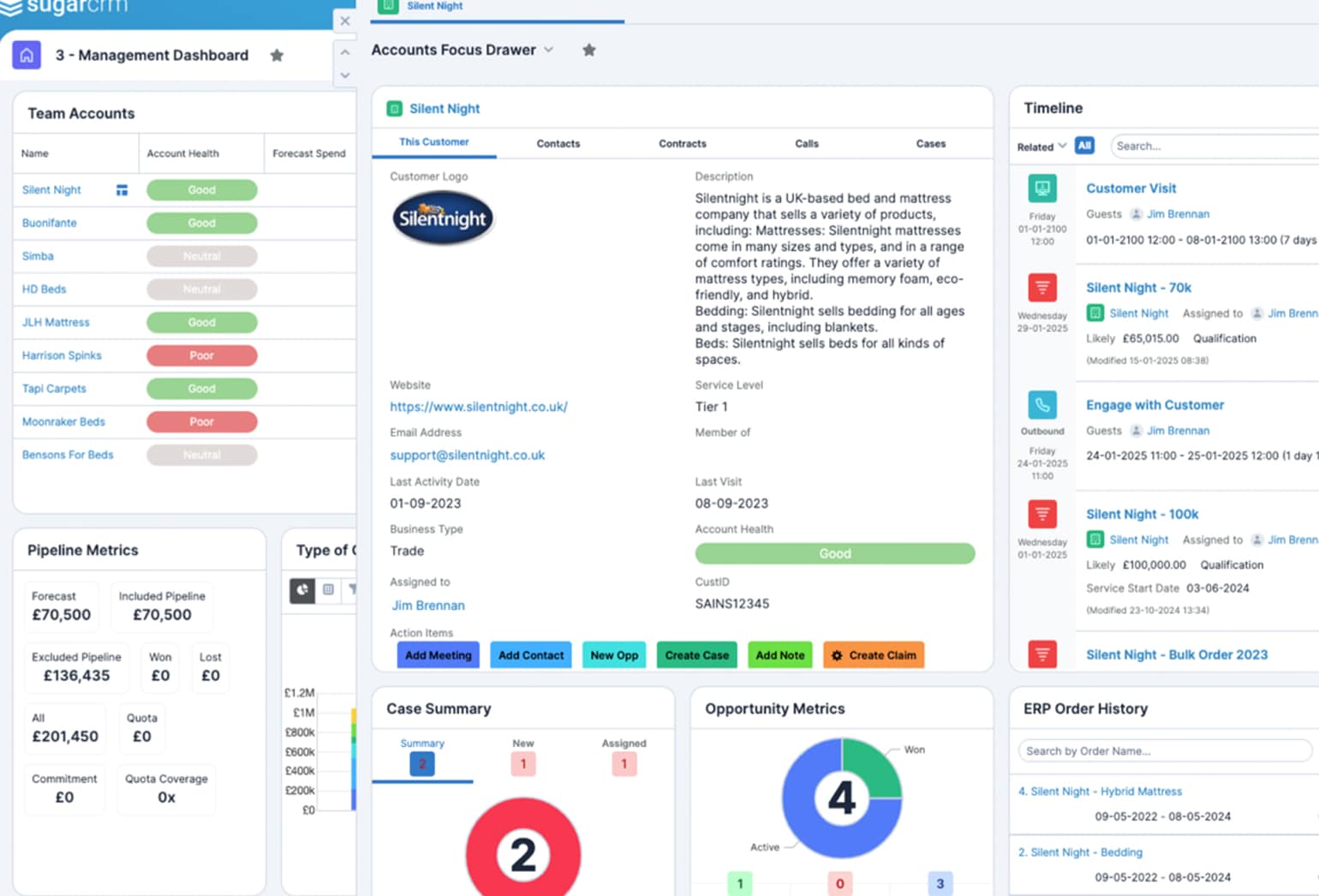
Task: Go to previous record with up chevron
Action: (x=345, y=52)
